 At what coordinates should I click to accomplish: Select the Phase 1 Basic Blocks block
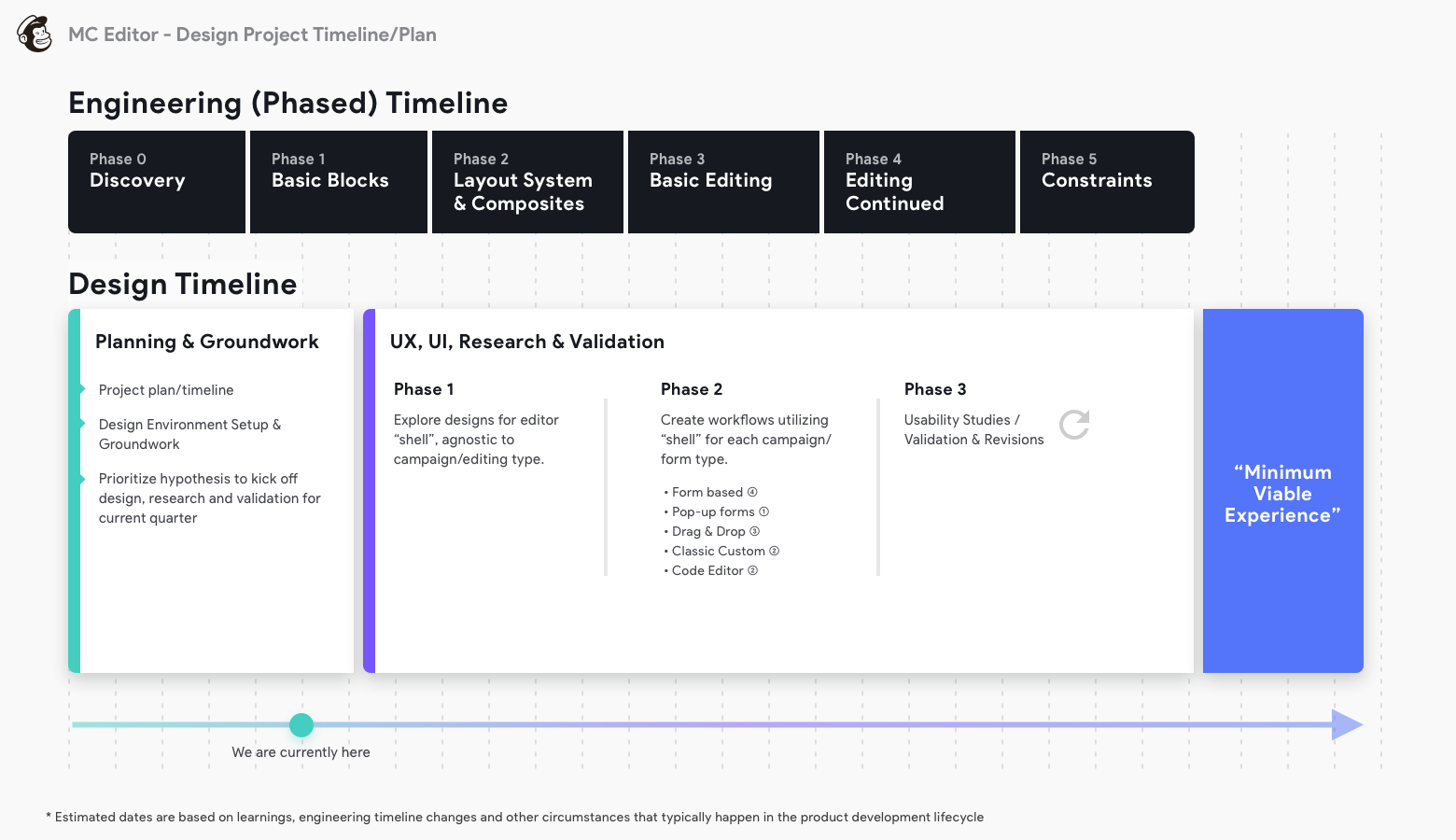point(338,182)
